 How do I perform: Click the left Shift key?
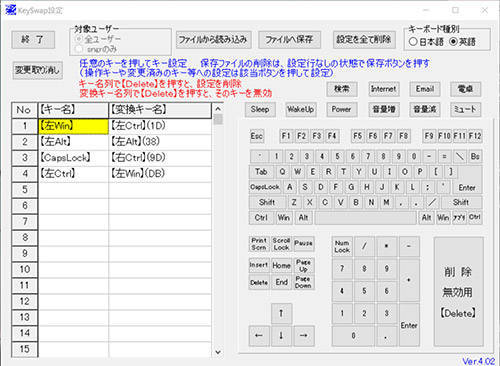[267, 202]
